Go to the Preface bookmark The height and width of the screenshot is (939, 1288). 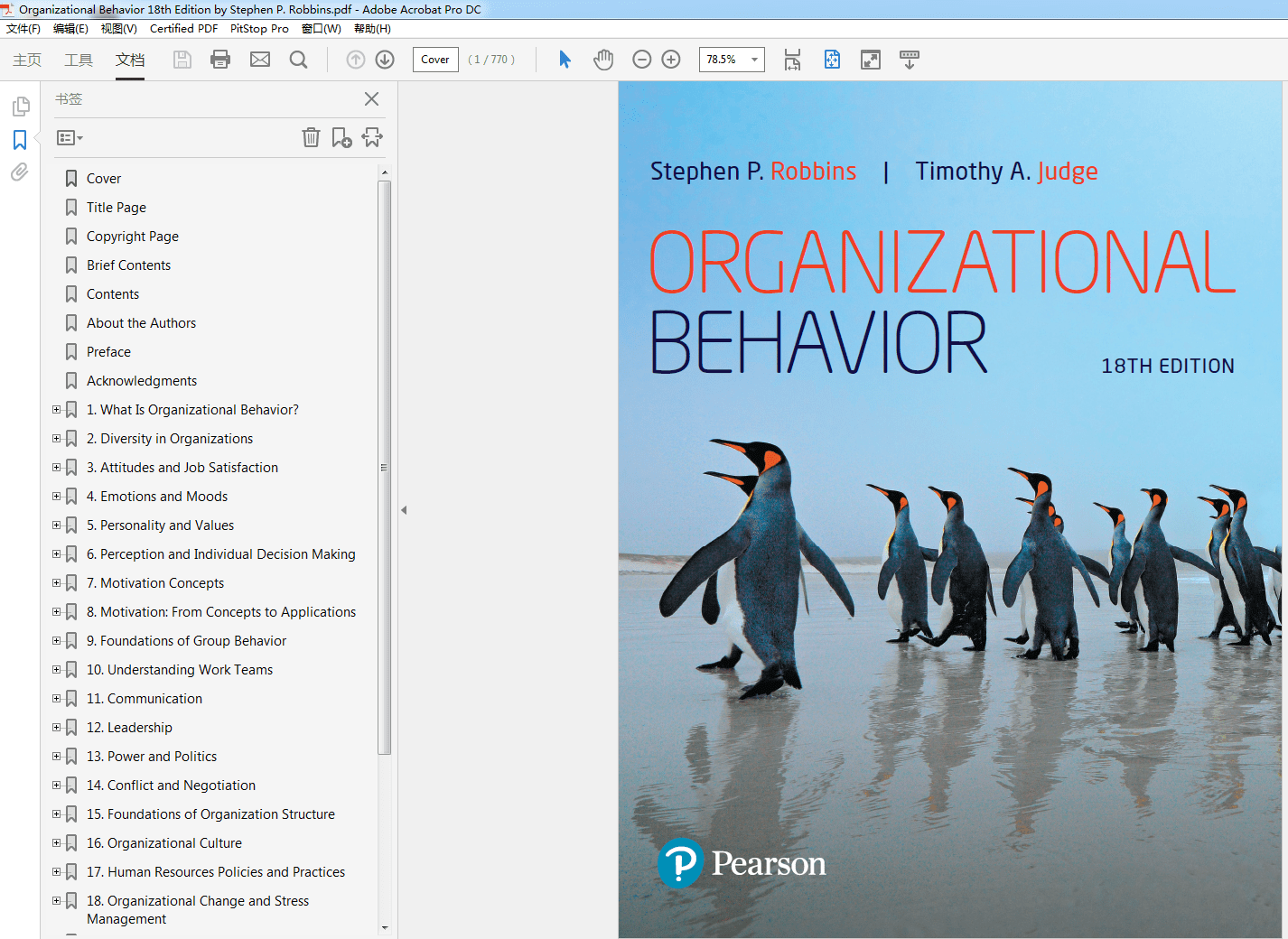(x=109, y=351)
